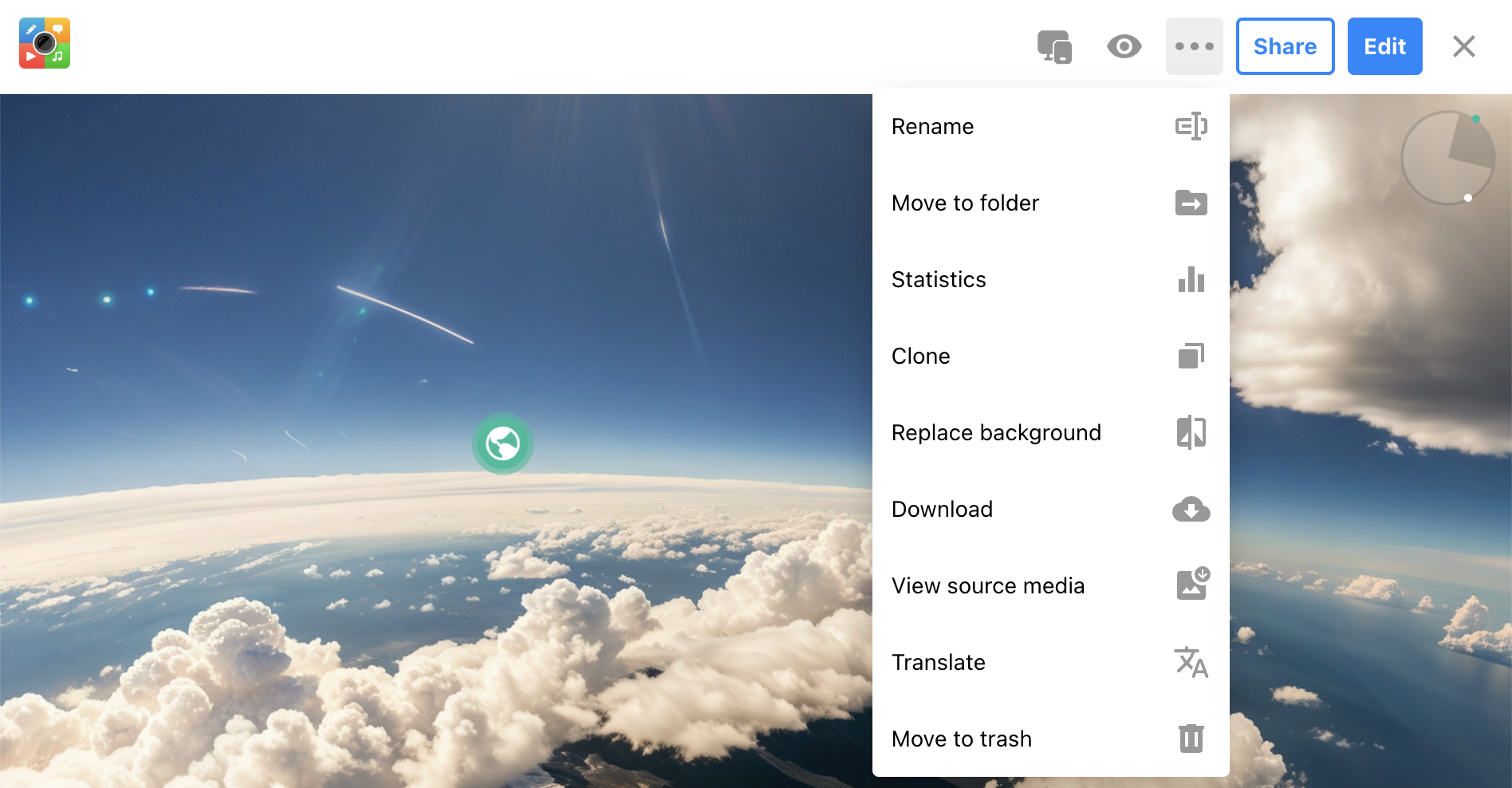Click the folder arrow icon
Screen dimensions: 1512x788
coord(1191,203)
